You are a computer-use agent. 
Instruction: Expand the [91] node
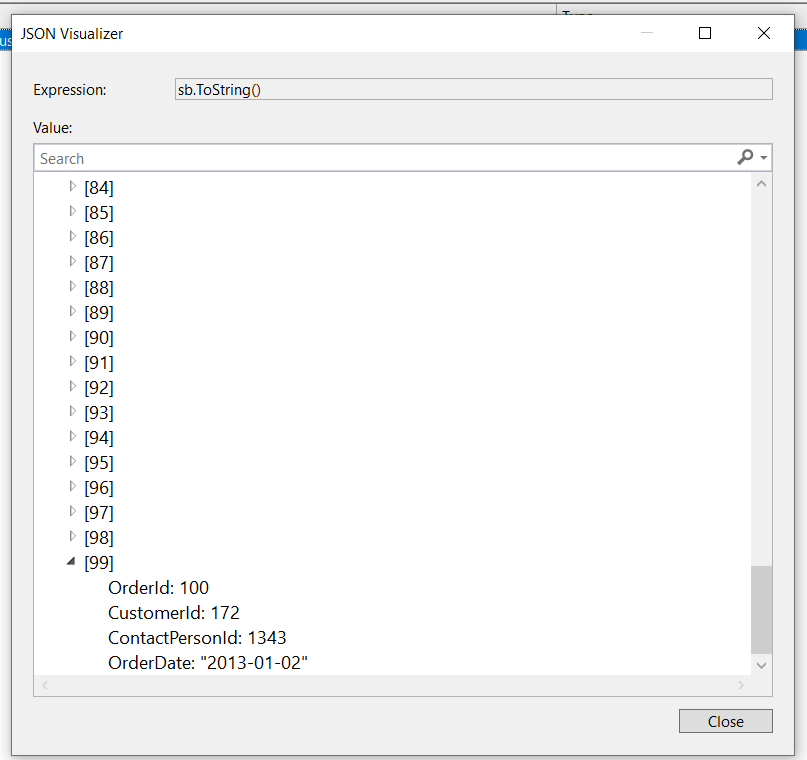(73, 361)
